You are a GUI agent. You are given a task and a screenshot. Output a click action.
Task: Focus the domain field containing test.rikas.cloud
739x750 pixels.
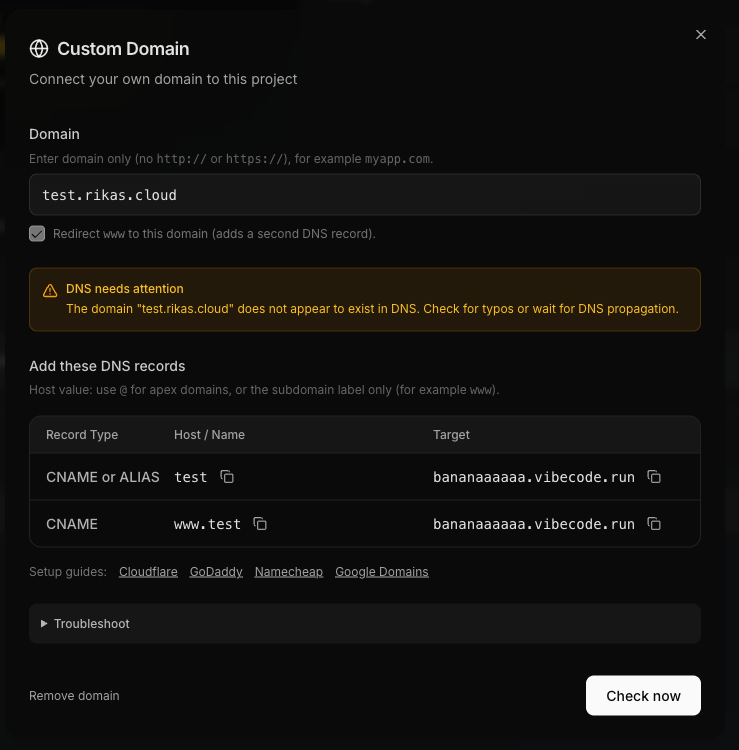pyautogui.click(x=365, y=195)
